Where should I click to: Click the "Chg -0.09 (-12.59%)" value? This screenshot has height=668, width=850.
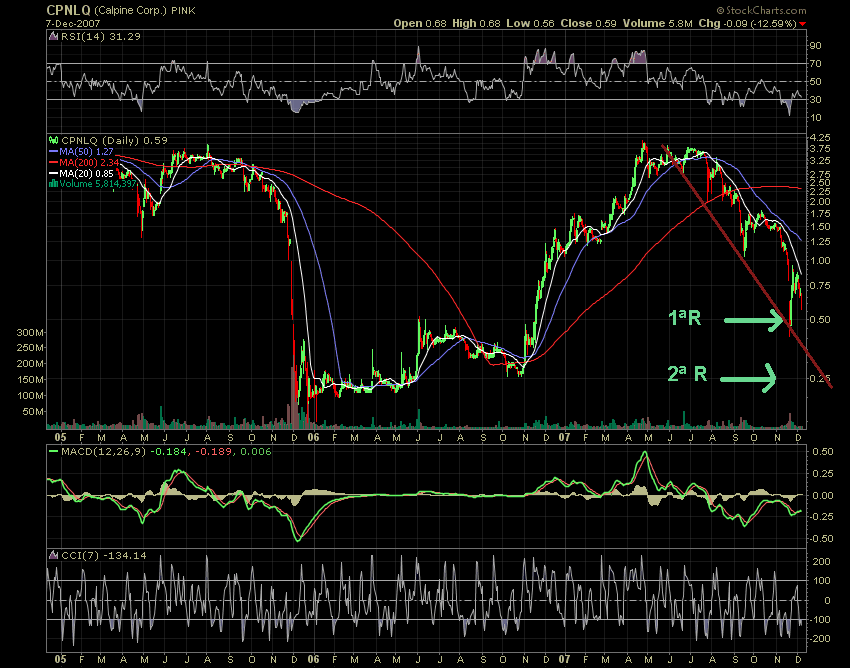pyautogui.click(x=748, y=23)
